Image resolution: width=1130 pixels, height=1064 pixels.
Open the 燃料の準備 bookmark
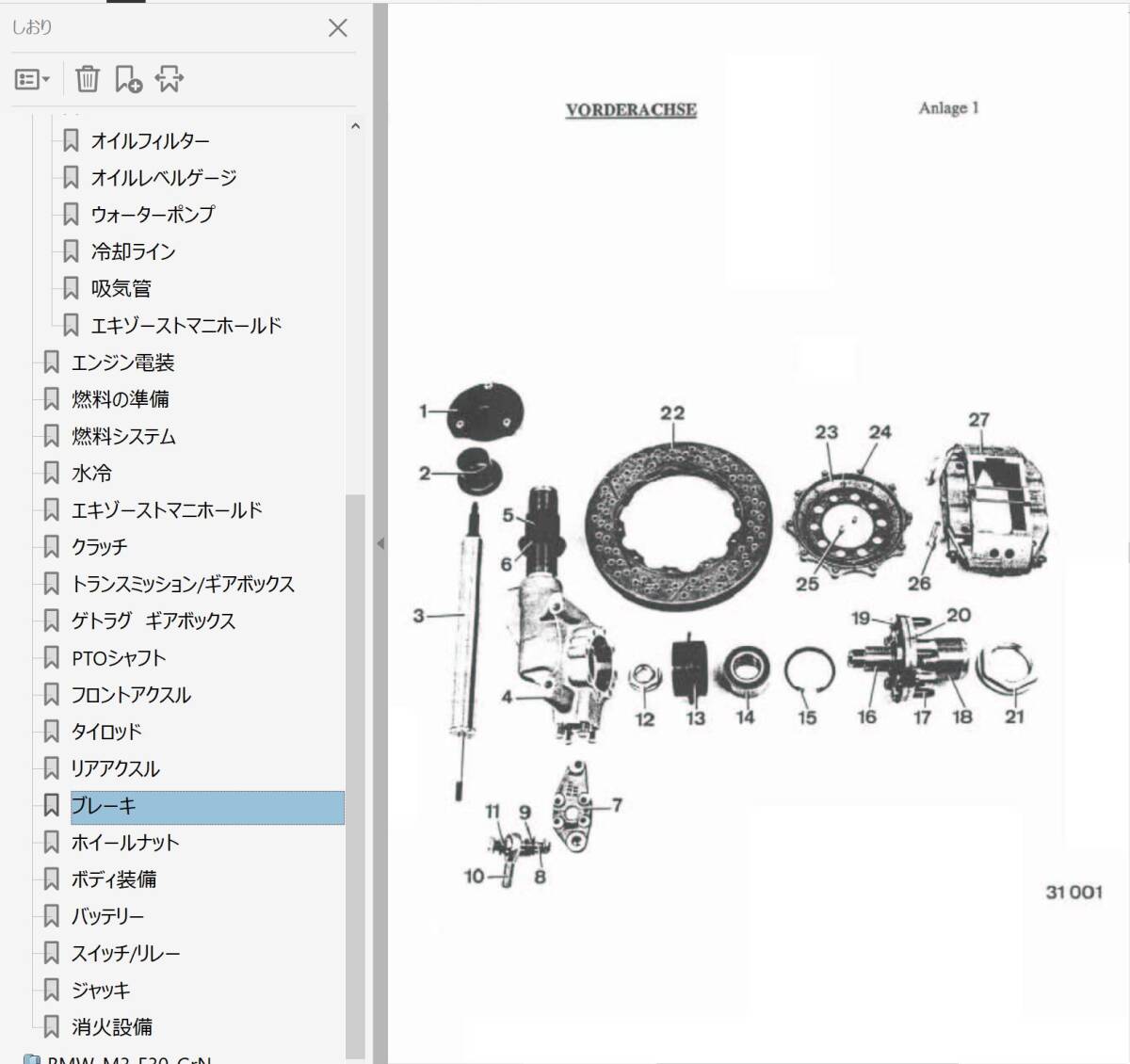[121, 399]
